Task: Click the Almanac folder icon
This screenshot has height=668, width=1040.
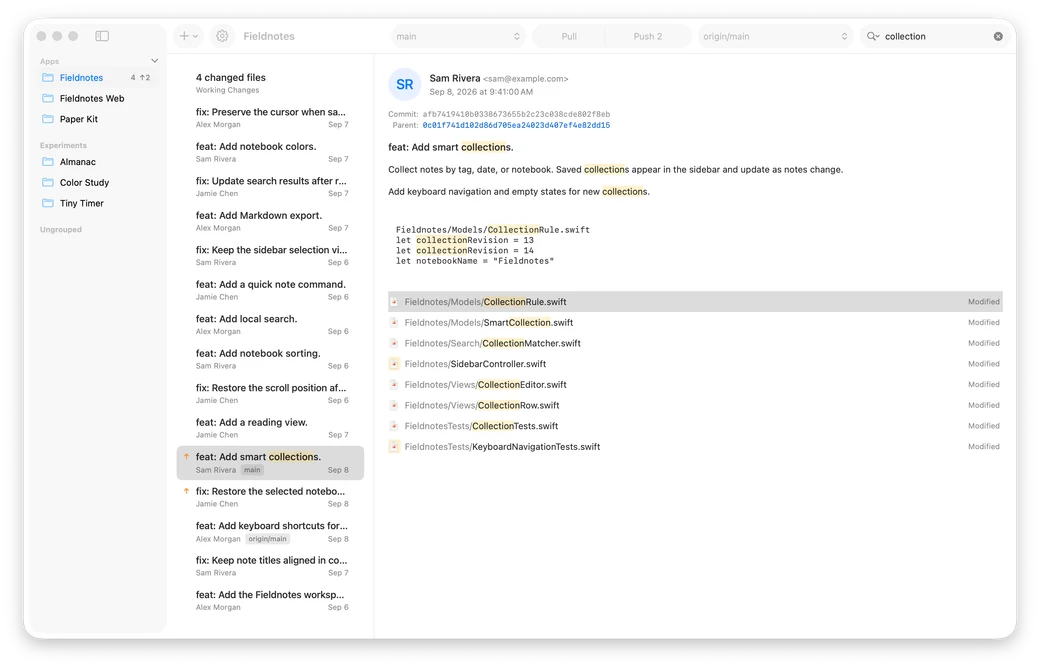Action: tap(48, 162)
